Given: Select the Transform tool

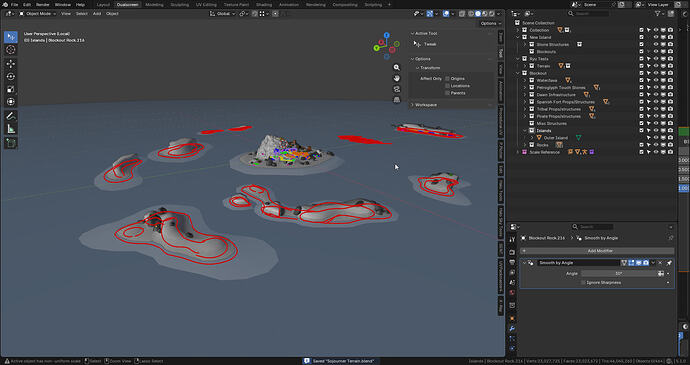Looking at the screenshot, I should coord(11,102).
